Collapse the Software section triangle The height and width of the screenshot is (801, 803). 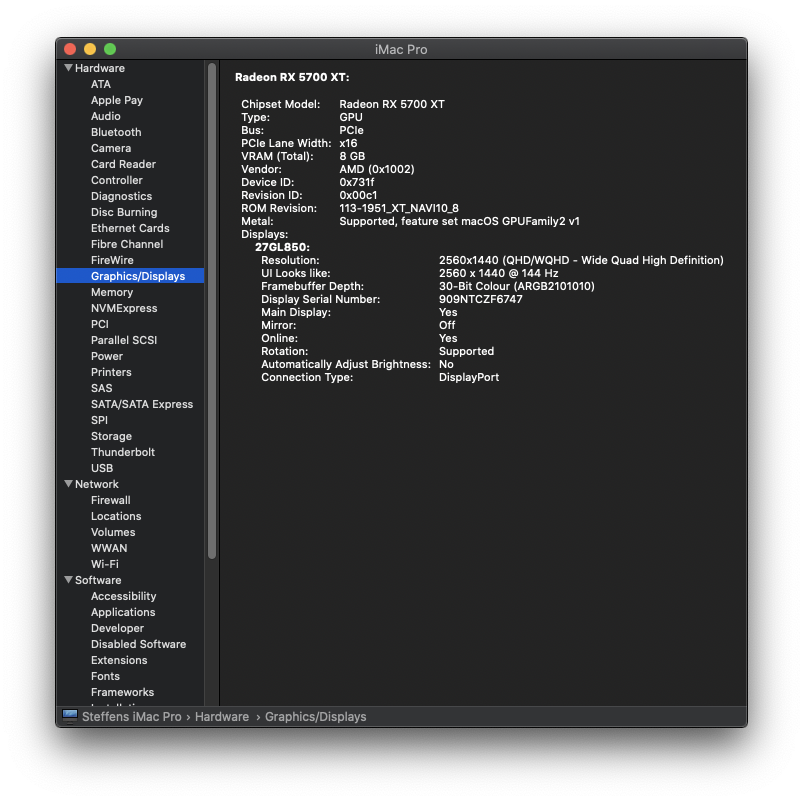68,580
